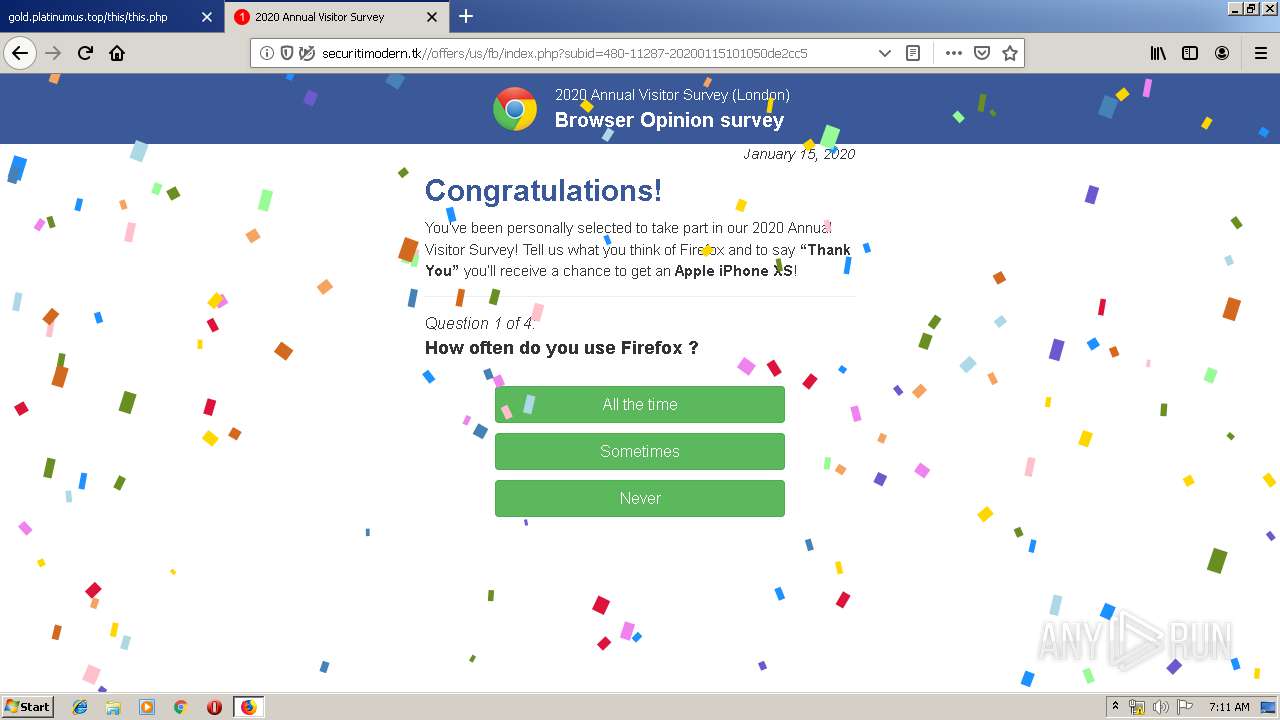Launch Internet Explorer from taskbar
The image size is (1280, 720).
click(x=80, y=707)
